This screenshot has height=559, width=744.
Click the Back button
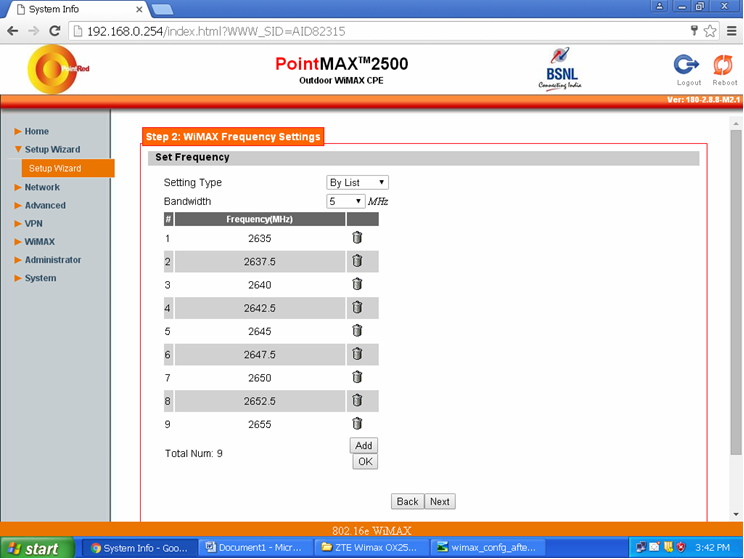pos(407,502)
